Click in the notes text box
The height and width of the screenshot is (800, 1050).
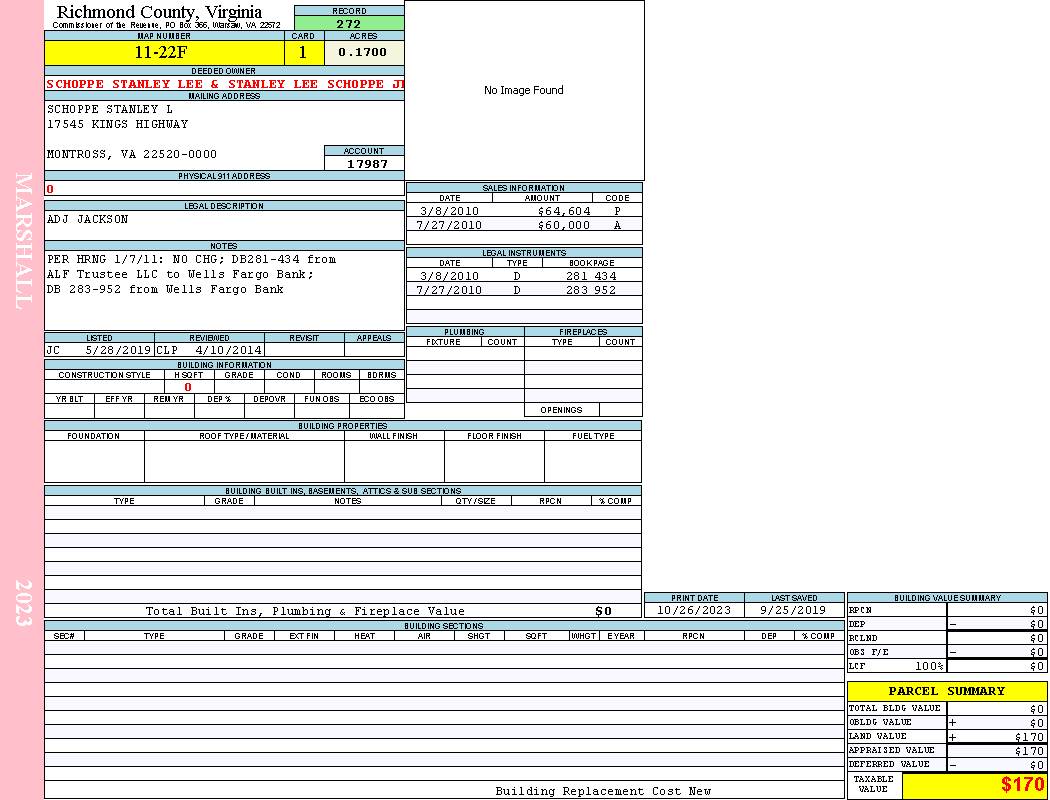coord(223,289)
